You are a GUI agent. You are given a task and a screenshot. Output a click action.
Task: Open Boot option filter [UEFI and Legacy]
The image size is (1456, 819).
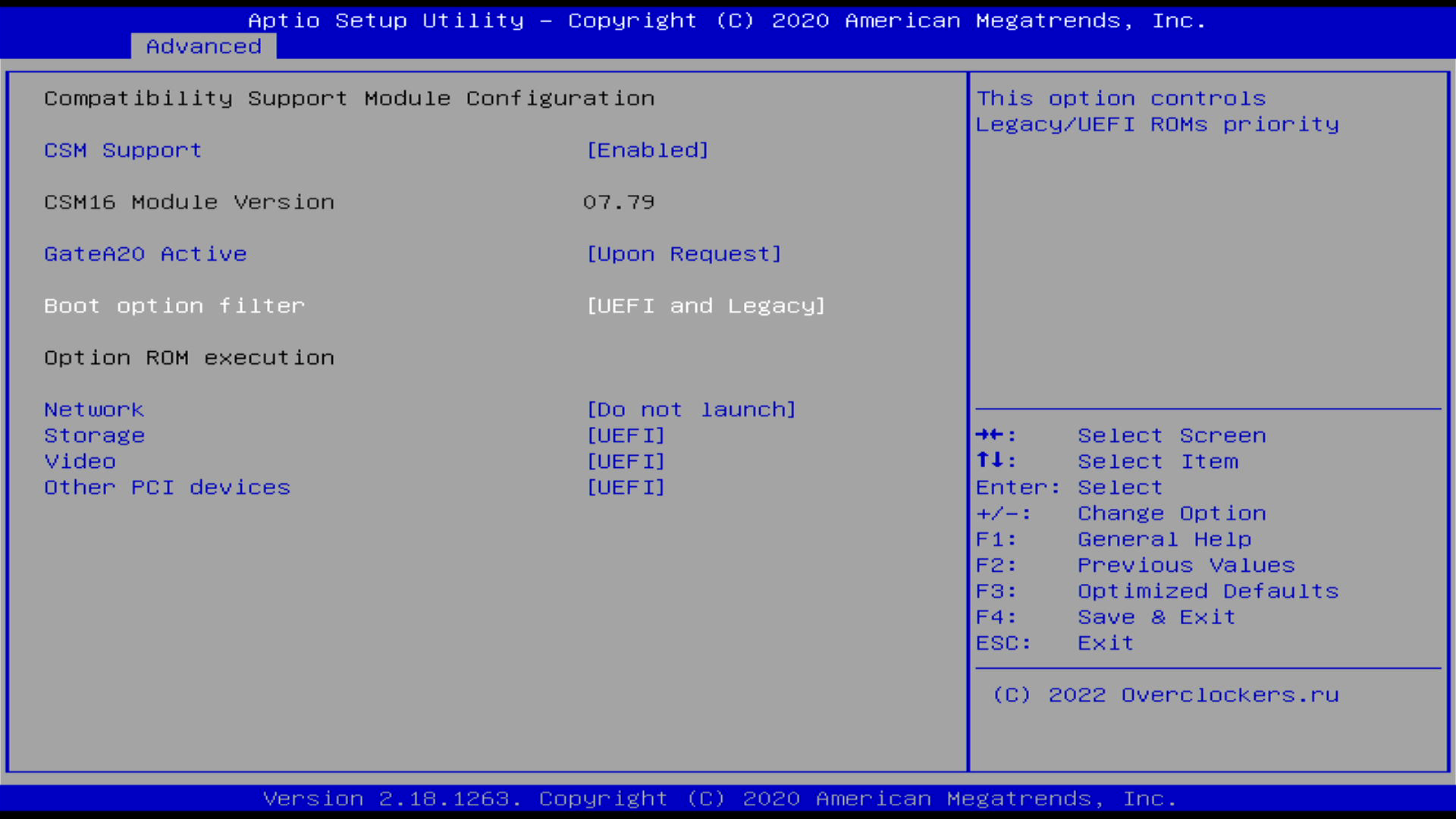(705, 306)
